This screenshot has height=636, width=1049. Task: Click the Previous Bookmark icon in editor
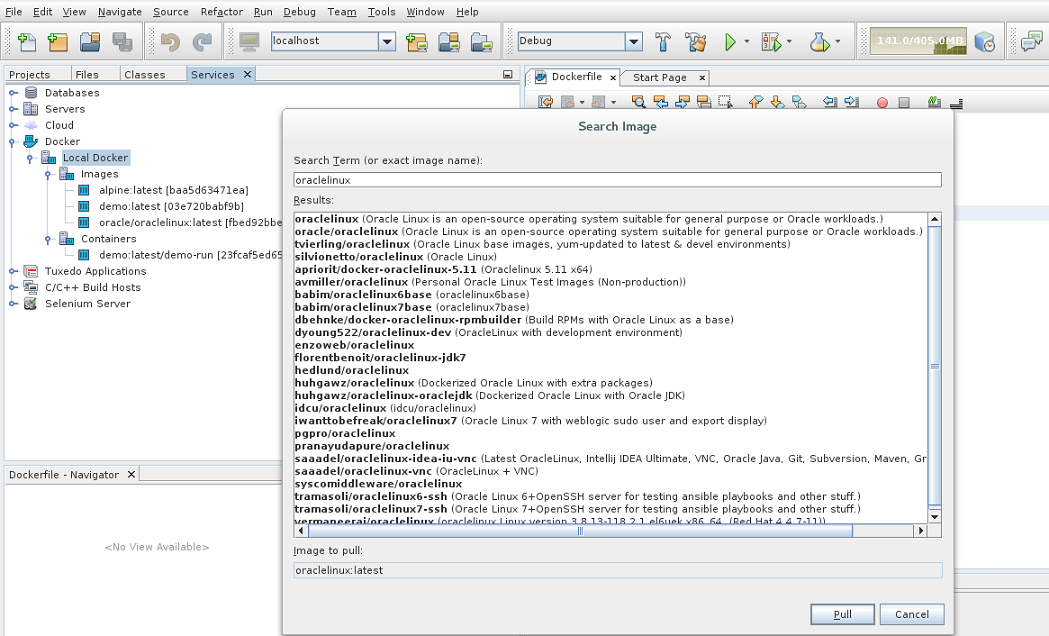tap(755, 102)
